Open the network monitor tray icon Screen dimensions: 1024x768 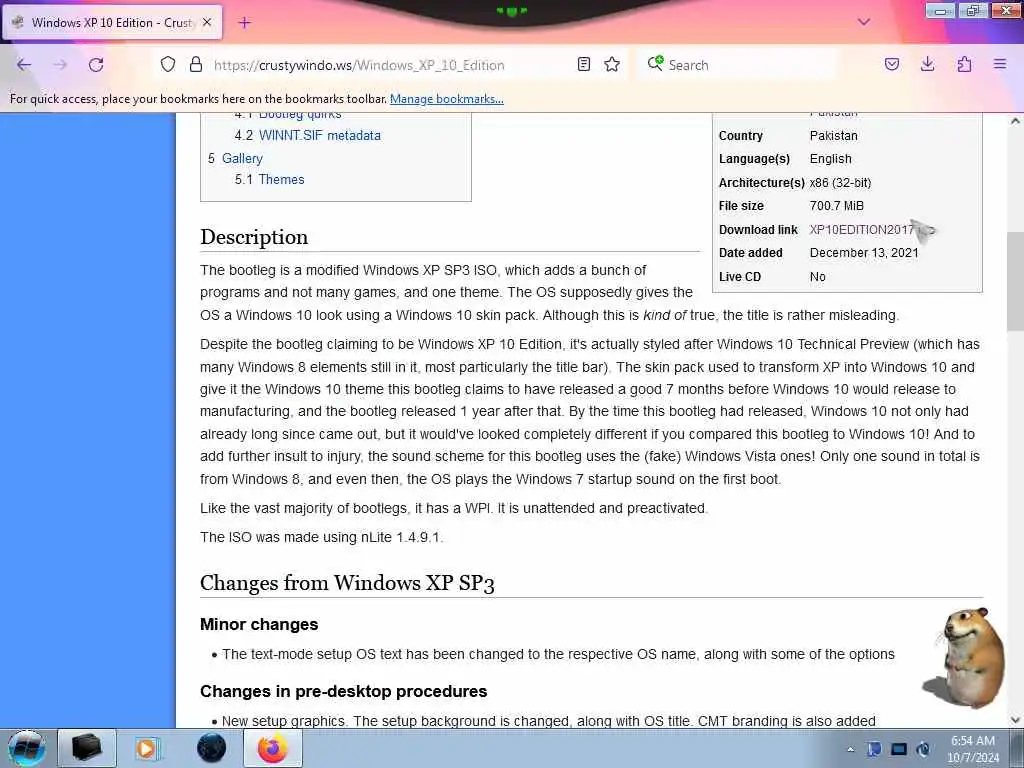click(x=899, y=749)
